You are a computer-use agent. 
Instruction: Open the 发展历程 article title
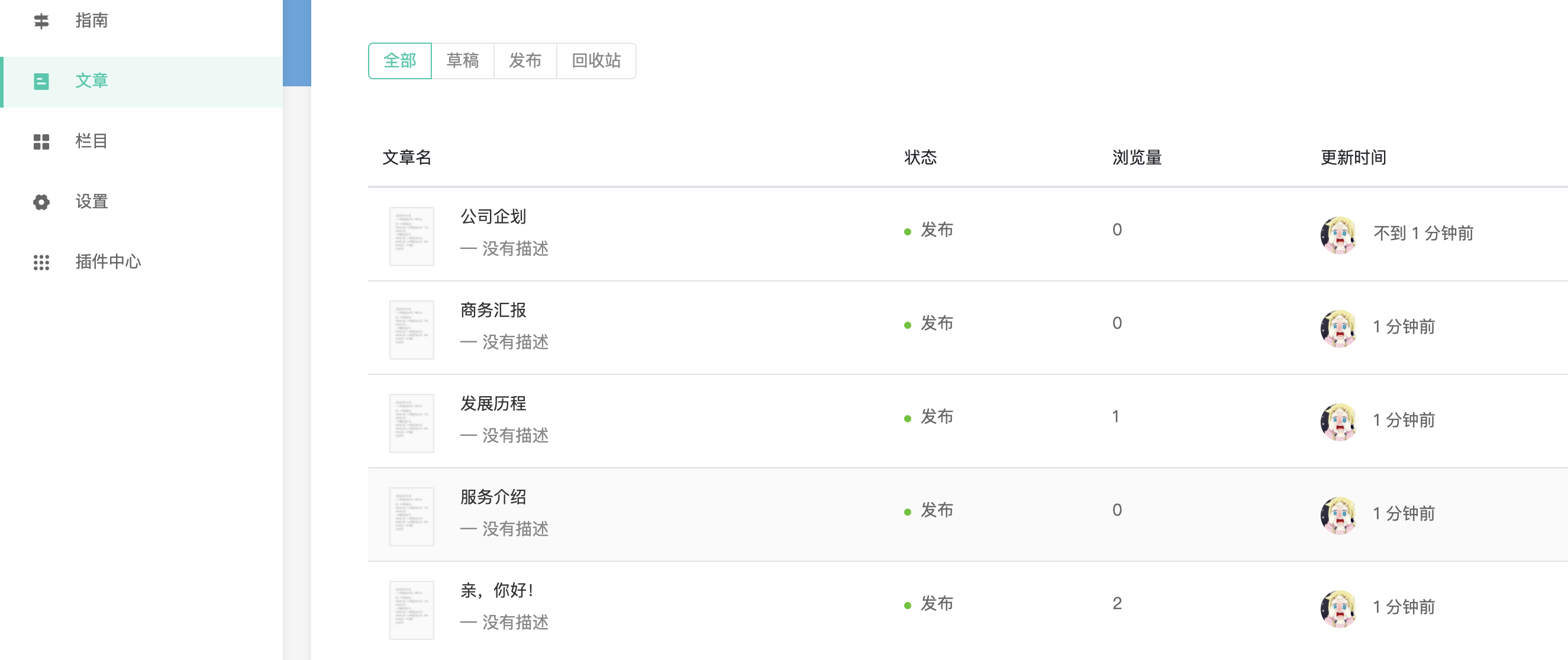point(493,403)
